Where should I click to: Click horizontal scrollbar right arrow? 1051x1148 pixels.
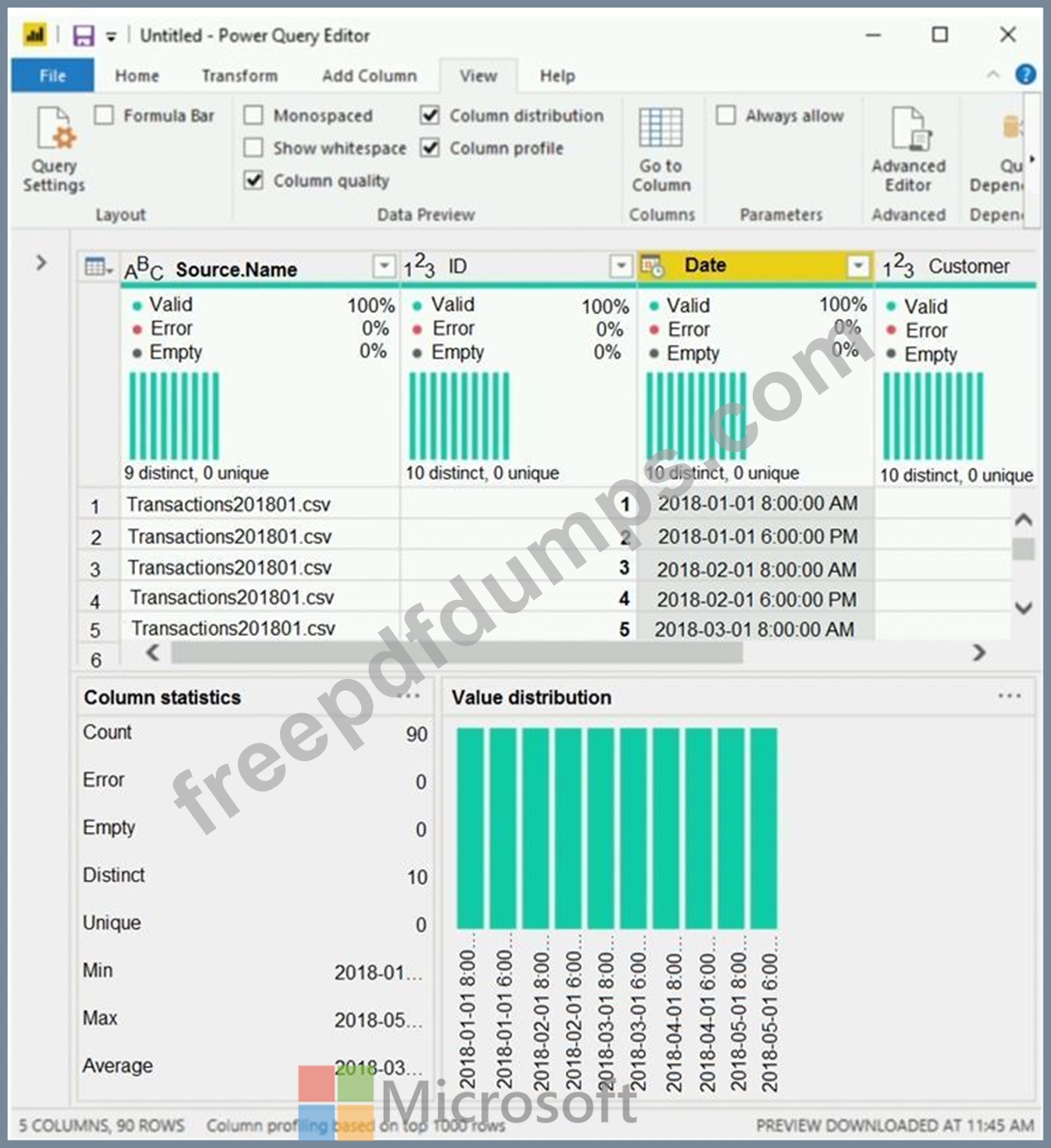tap(979, 652)
